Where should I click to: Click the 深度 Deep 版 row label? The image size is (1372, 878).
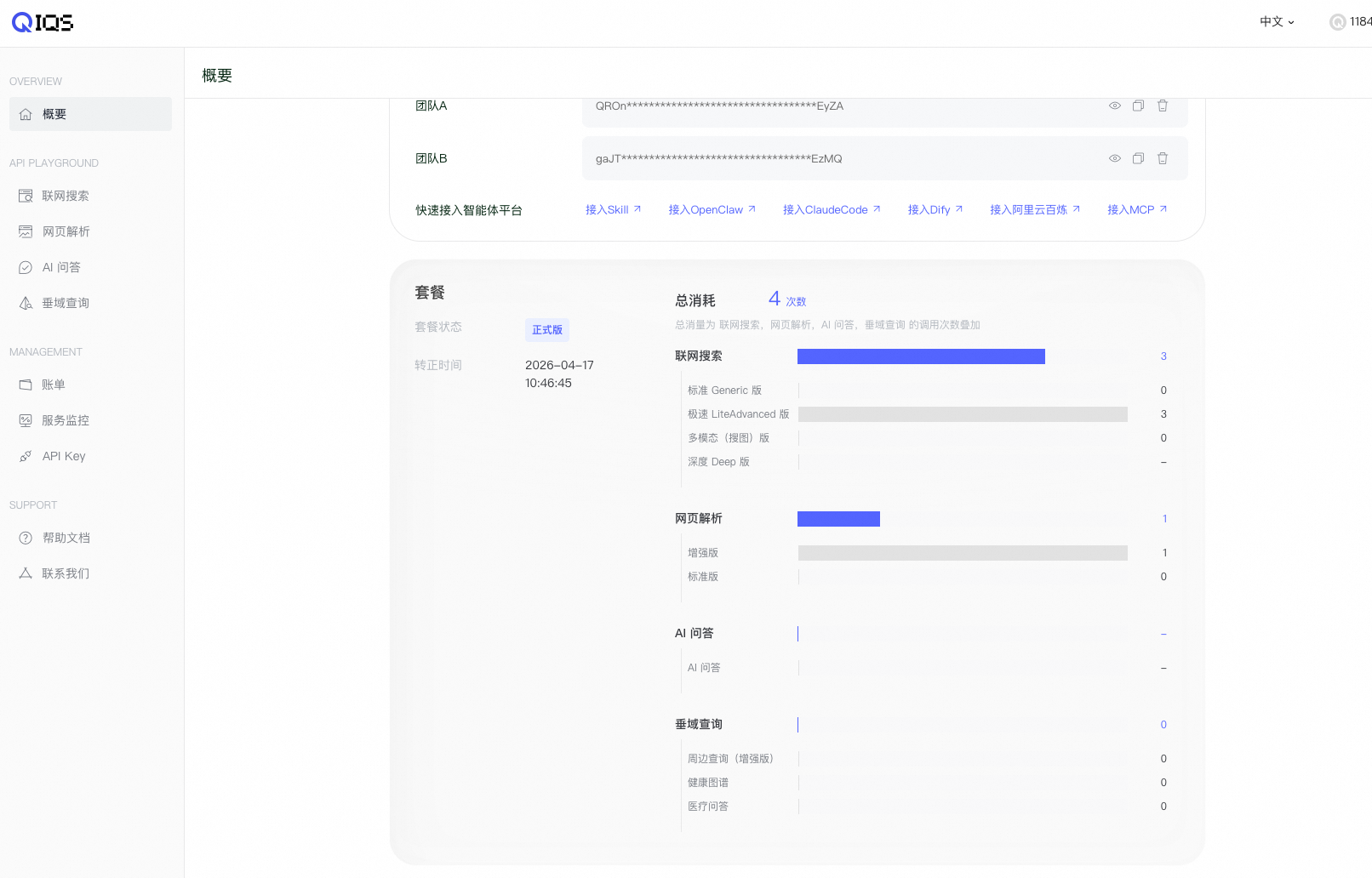pyautogui.click(x=718, y=462)
